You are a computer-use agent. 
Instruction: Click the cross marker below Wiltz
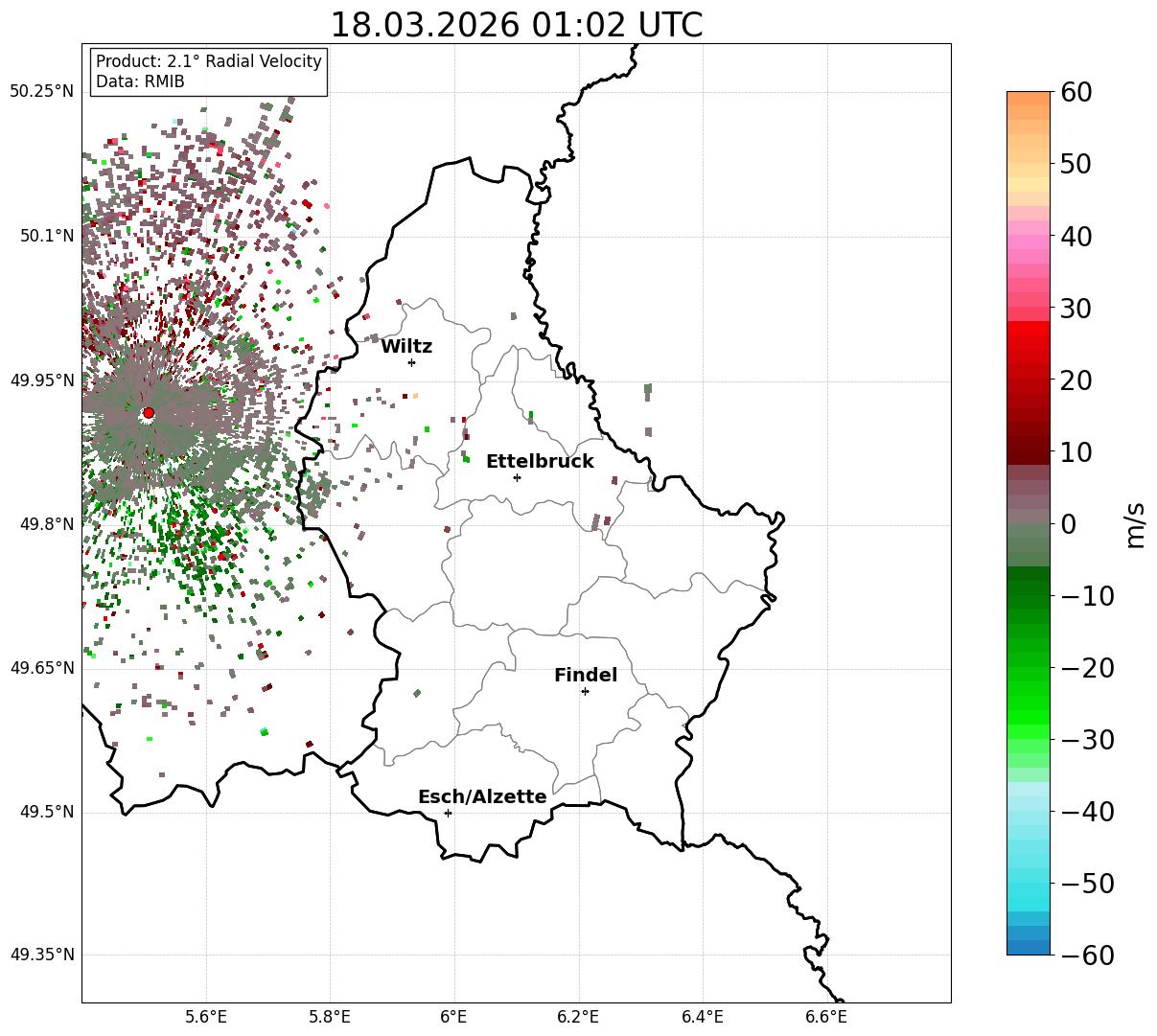[x=411, y=362]
